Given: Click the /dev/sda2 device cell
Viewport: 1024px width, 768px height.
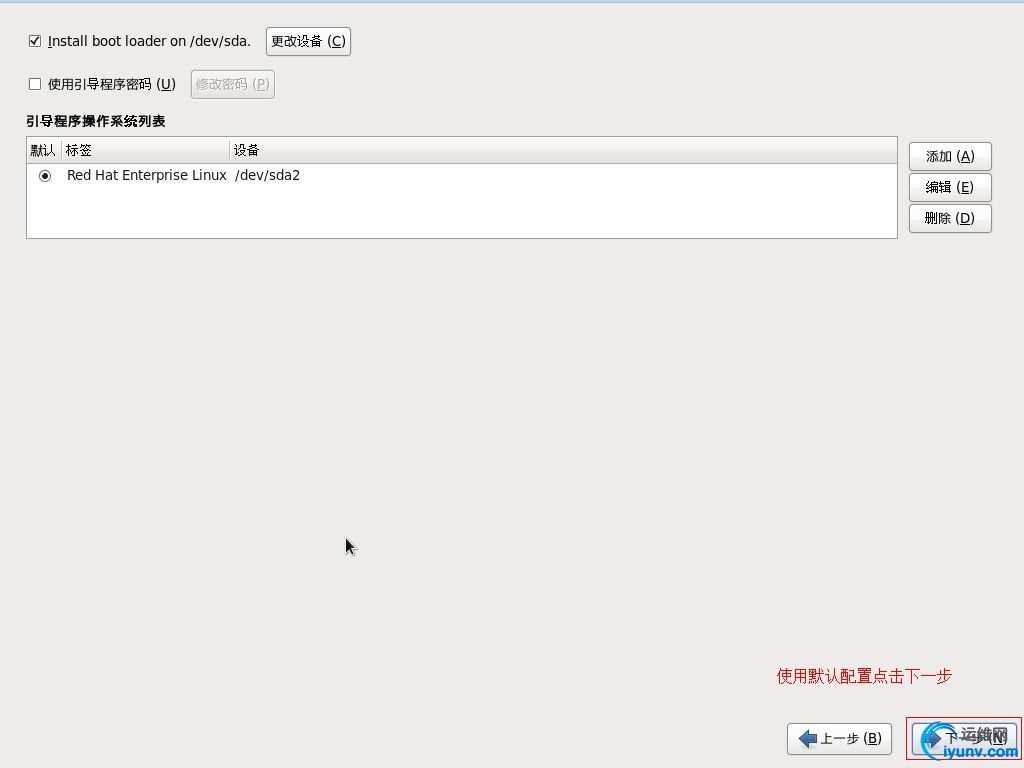Looking at the screenshot, I should click(x=267, y=175).
